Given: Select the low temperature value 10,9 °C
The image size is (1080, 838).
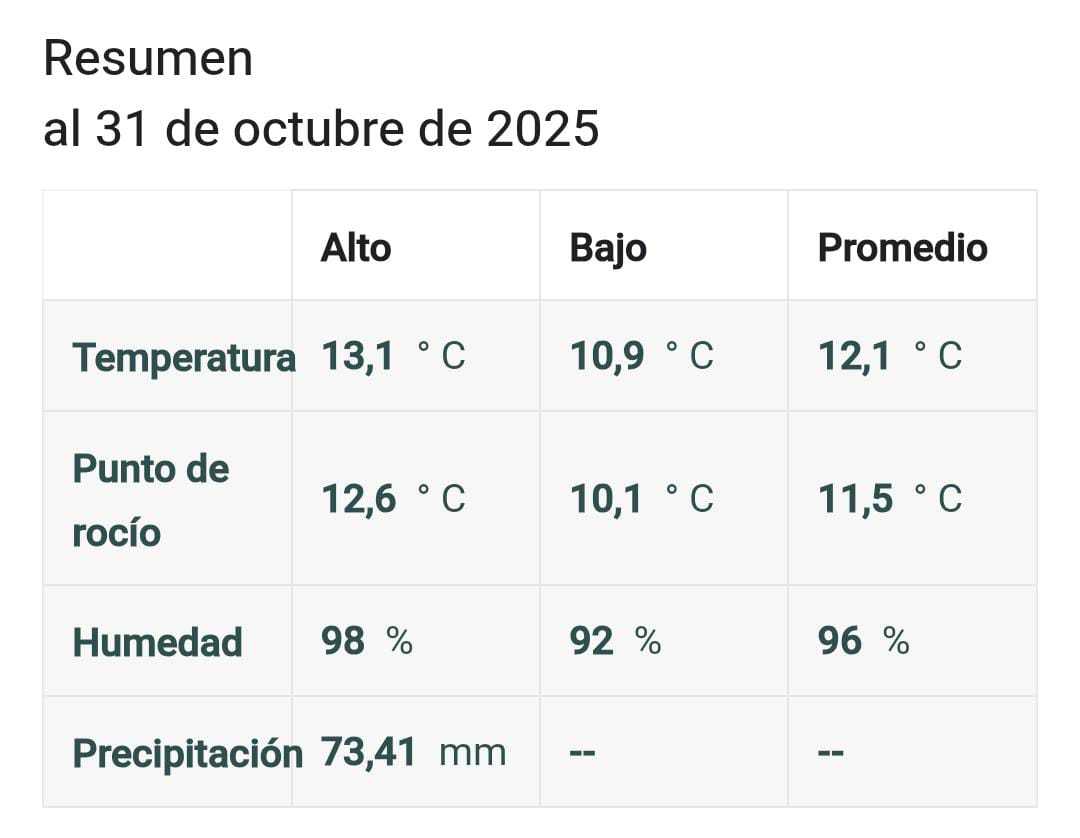Looking at the screenshot, I should (x=641, y=356).
